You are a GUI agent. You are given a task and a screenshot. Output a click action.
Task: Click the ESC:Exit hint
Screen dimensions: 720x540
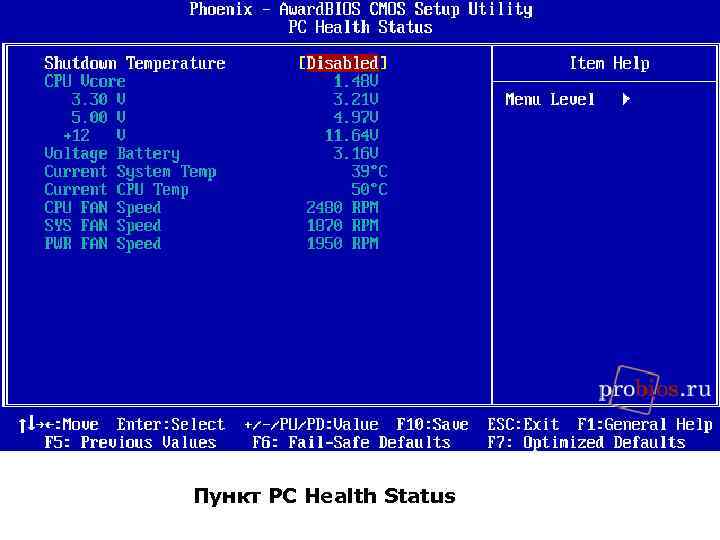click(523, 424)
